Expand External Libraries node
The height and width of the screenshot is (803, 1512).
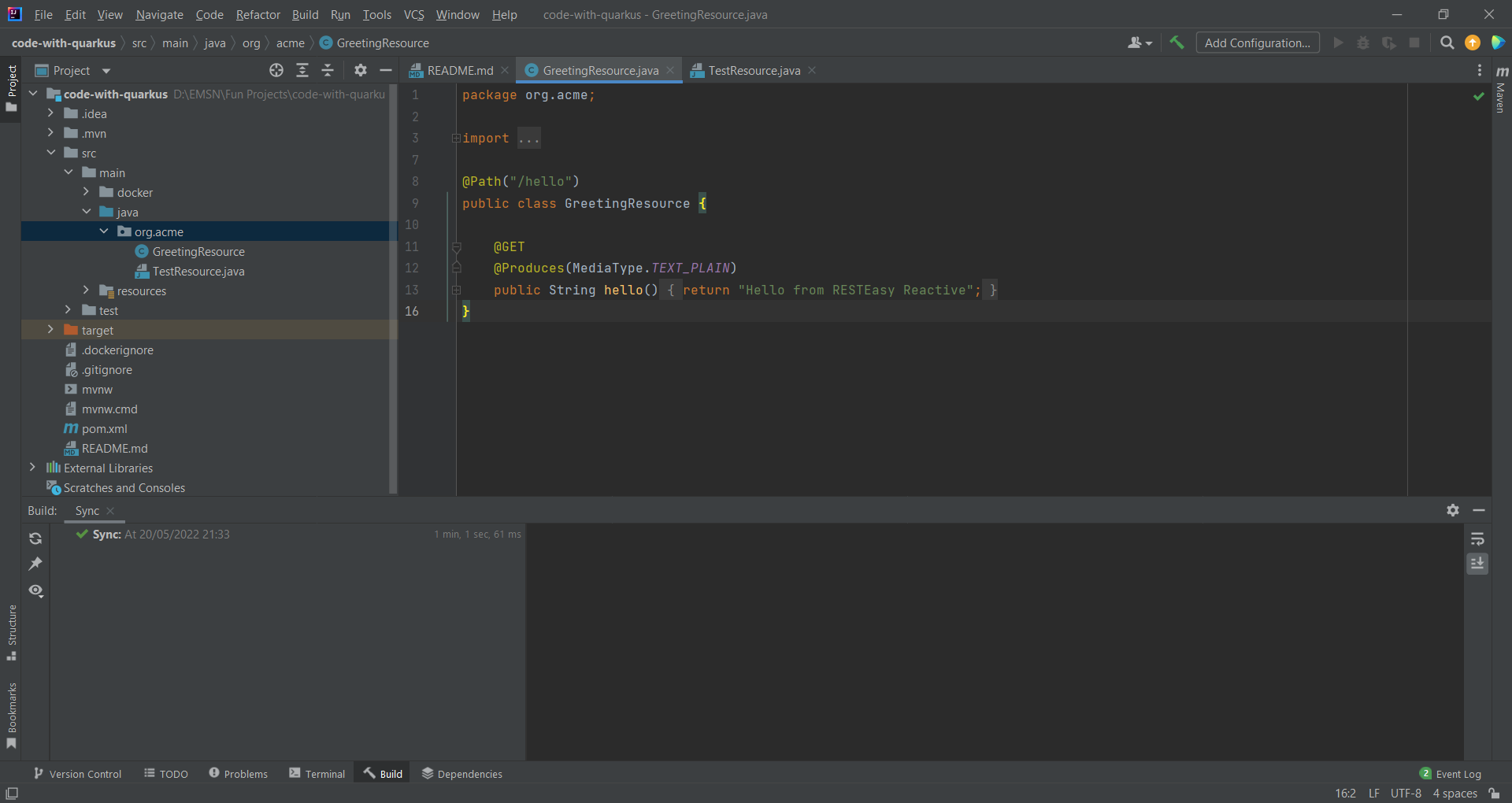32,468
